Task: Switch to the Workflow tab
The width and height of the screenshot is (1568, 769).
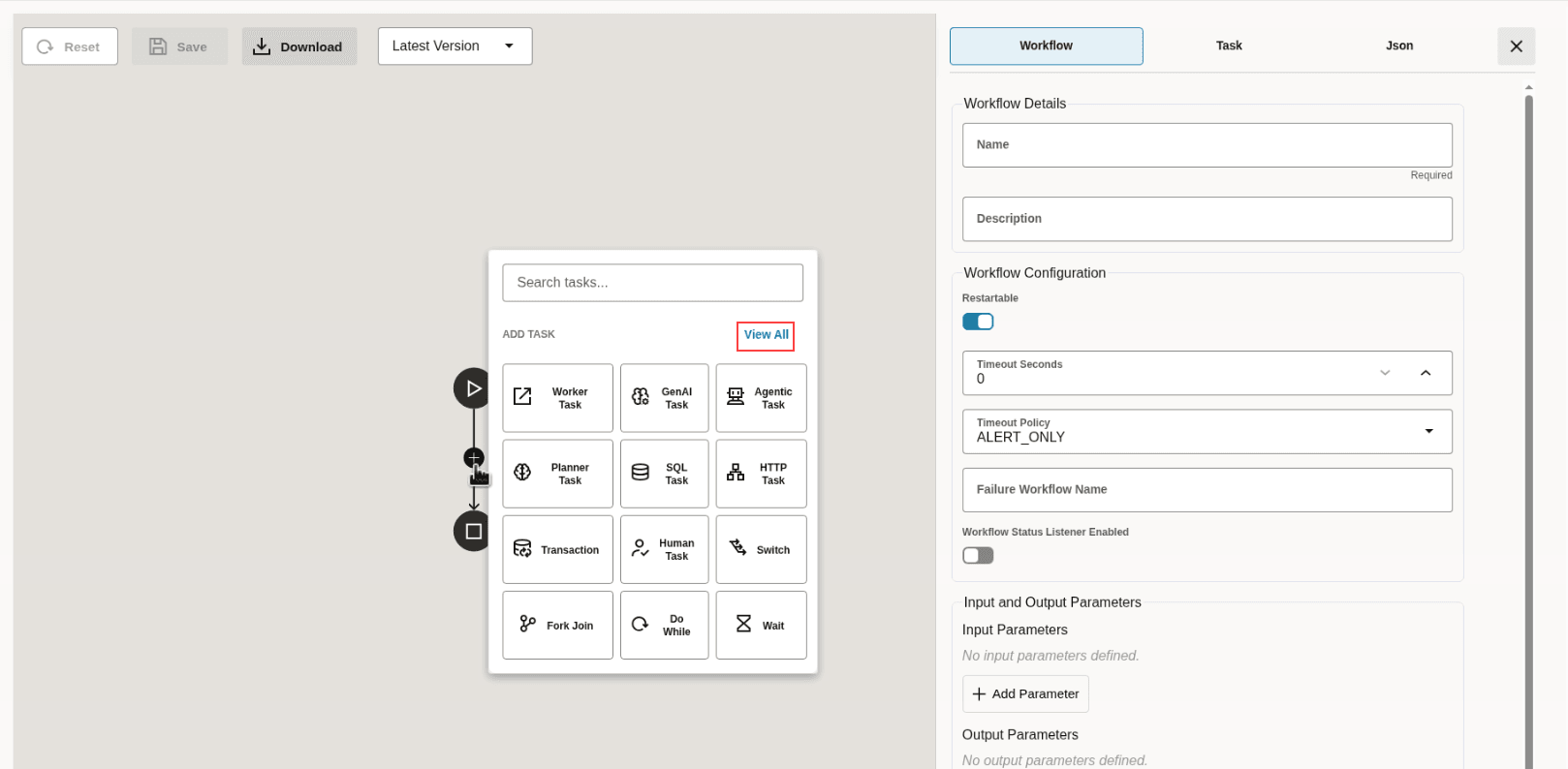Action: [1046, 46]
